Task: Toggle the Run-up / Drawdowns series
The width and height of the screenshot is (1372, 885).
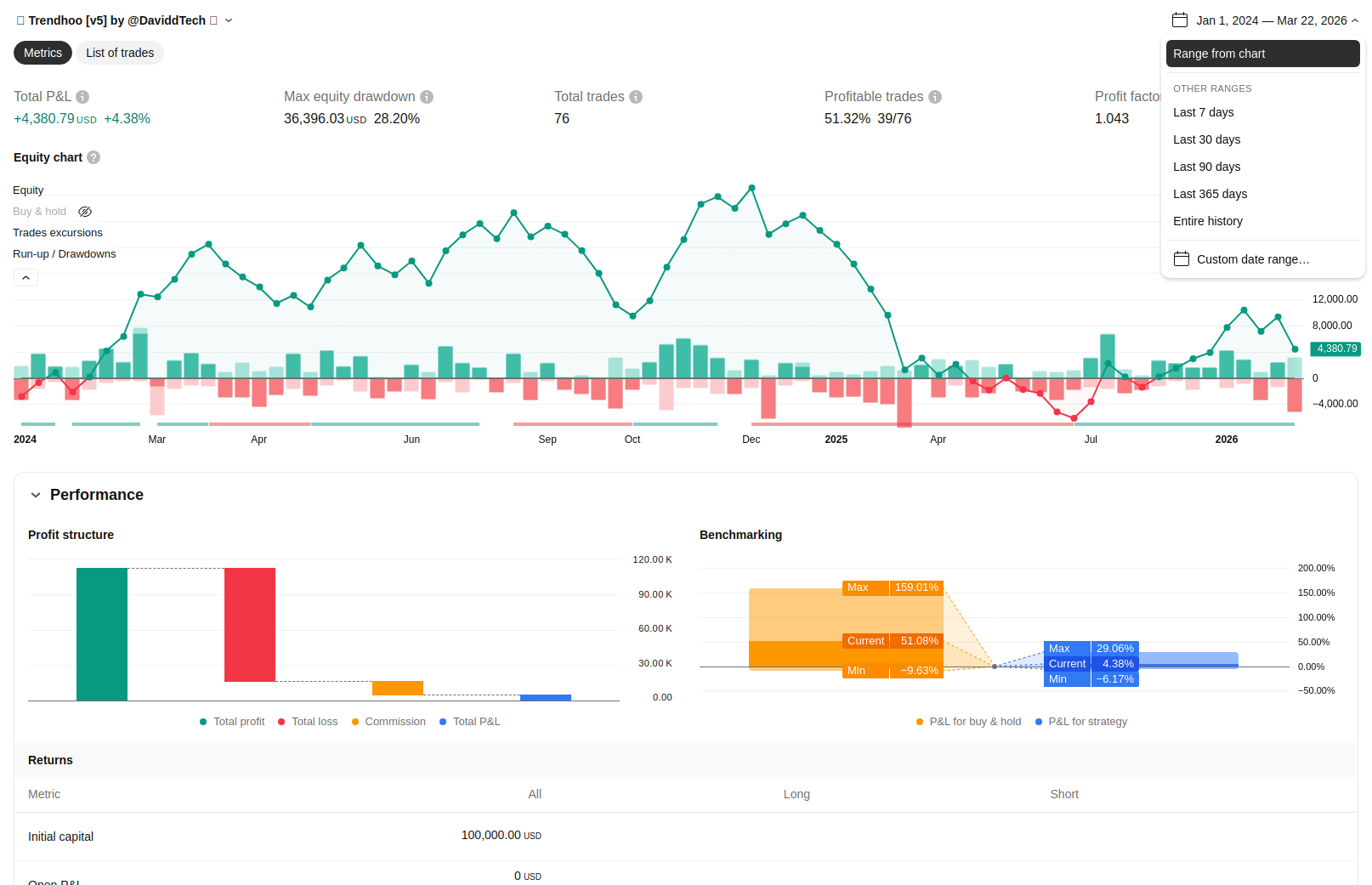Action: coord(65,254)
